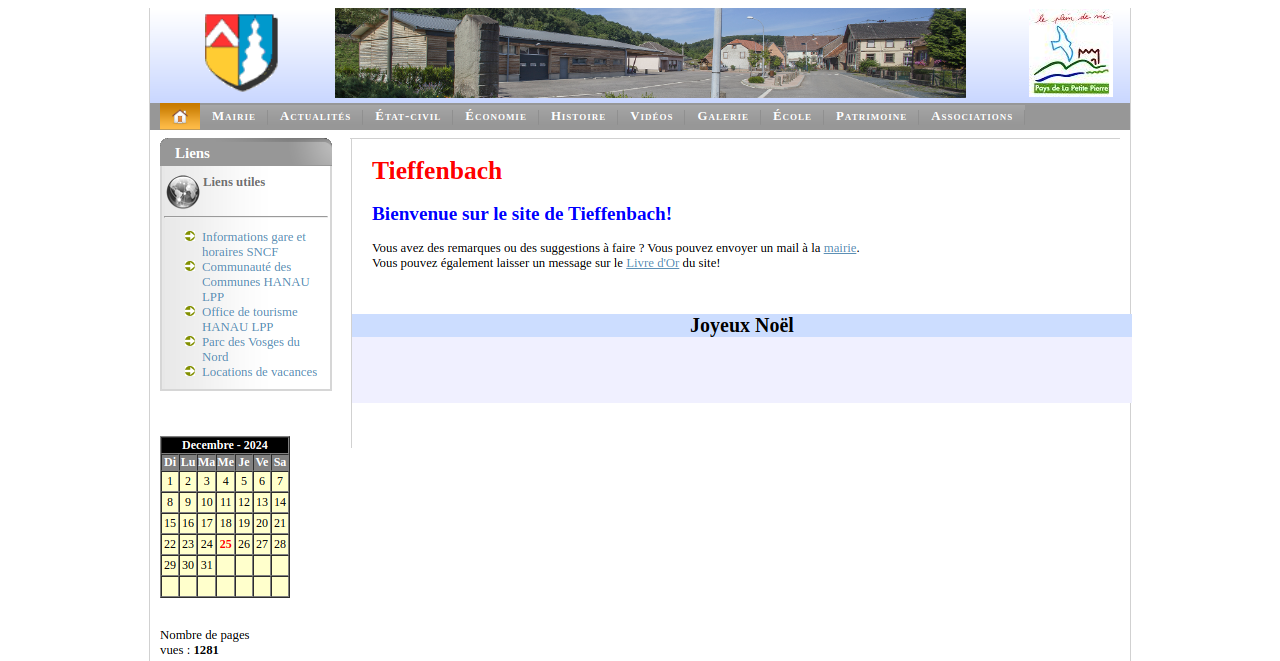Select December 25 in the calendar

tap(225, 544)
